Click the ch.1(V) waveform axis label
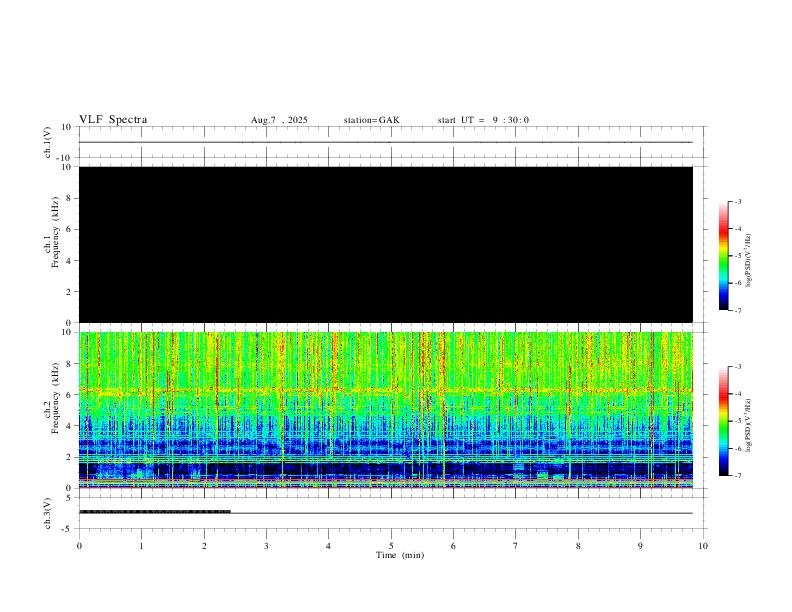 point(48,142)
